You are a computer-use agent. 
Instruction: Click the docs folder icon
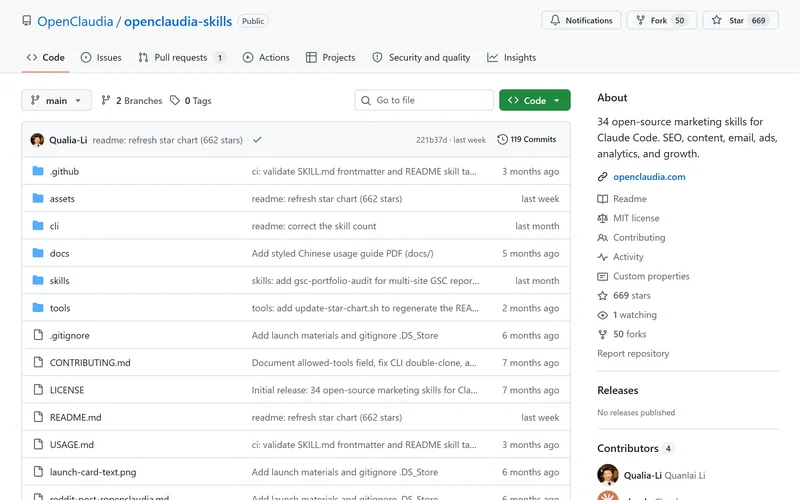click(x=38, y=253)
